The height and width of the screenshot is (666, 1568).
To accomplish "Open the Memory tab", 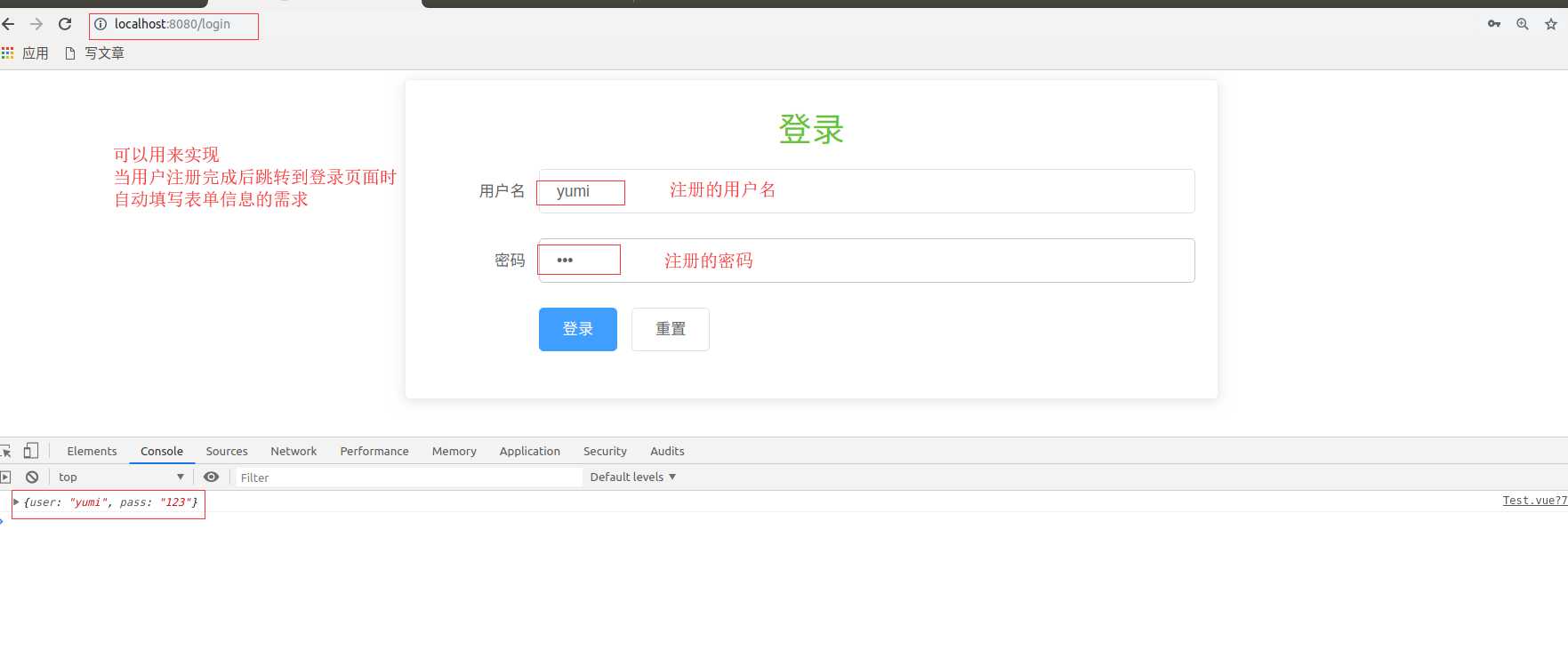I will 454,451.
